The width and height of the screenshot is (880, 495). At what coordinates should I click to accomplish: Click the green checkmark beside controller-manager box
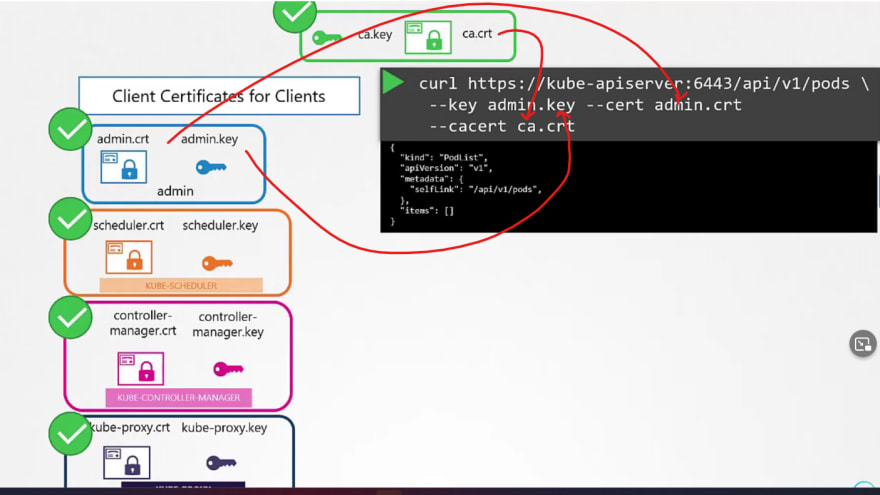coord(70,318)
